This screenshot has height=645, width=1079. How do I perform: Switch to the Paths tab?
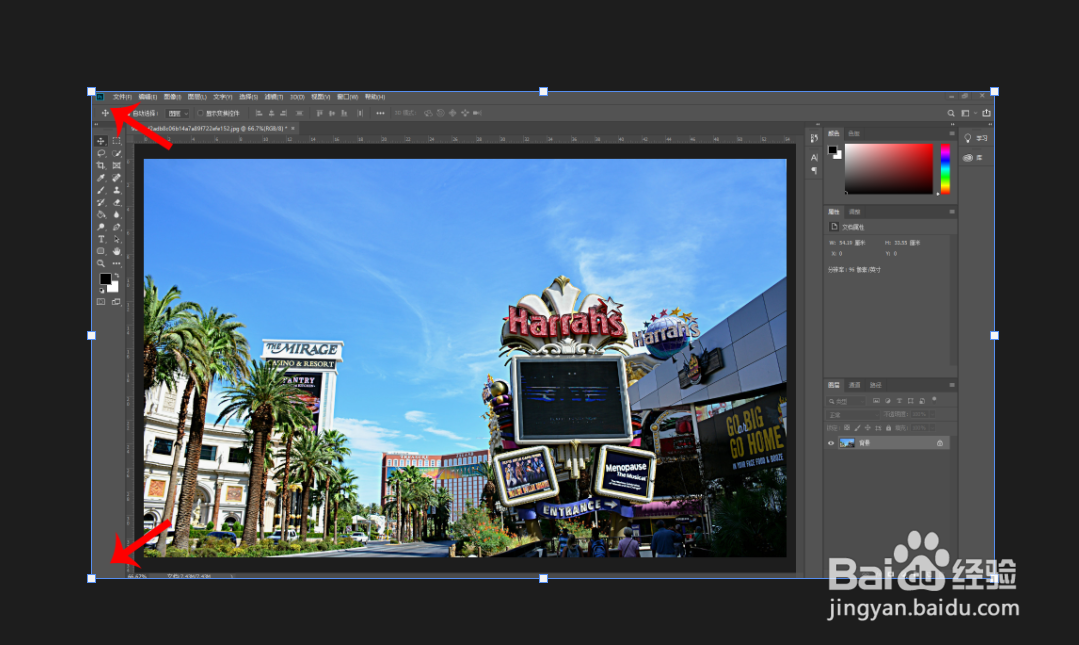875,385
